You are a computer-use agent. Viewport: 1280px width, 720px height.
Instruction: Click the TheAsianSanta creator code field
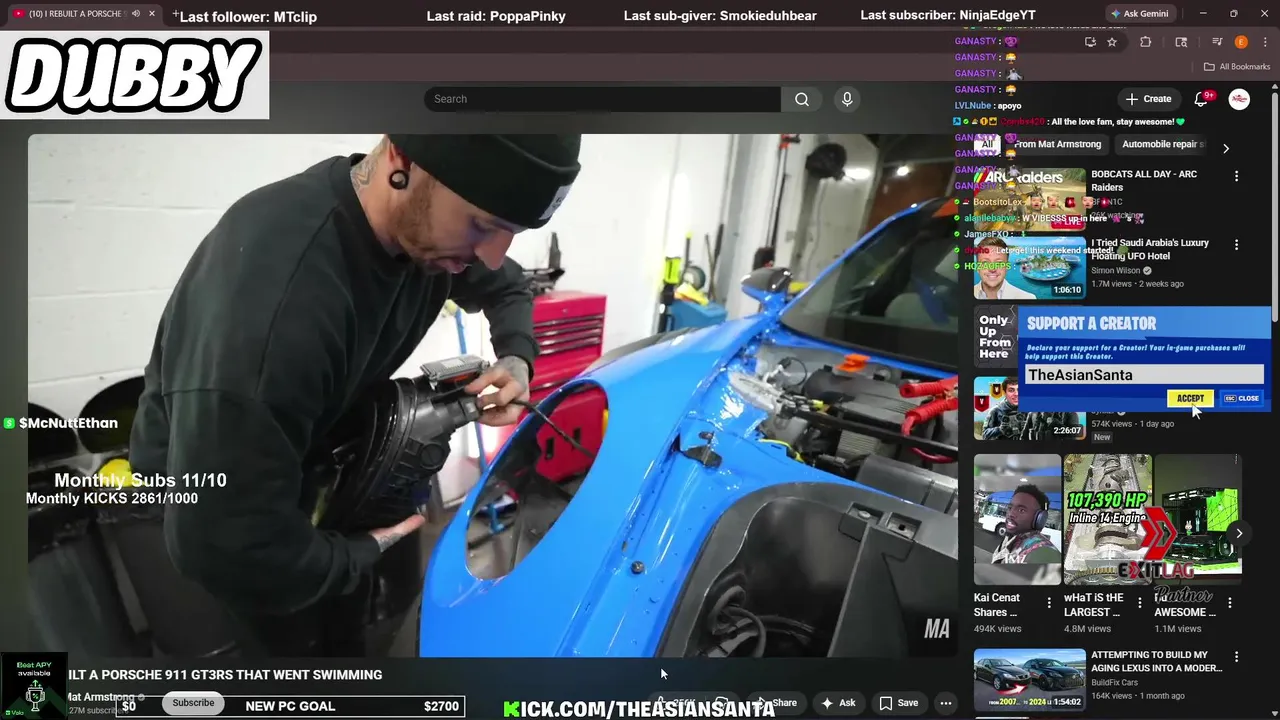click(x=1144, y=374)
